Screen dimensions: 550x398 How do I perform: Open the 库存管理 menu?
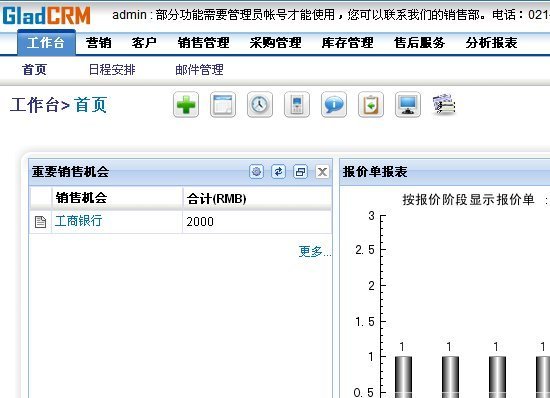(x=347, y=43)
